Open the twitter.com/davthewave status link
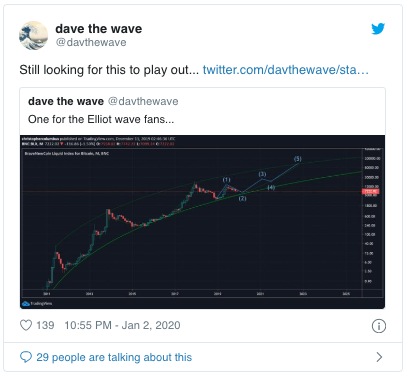409x377 pixels. click(286, 70)
